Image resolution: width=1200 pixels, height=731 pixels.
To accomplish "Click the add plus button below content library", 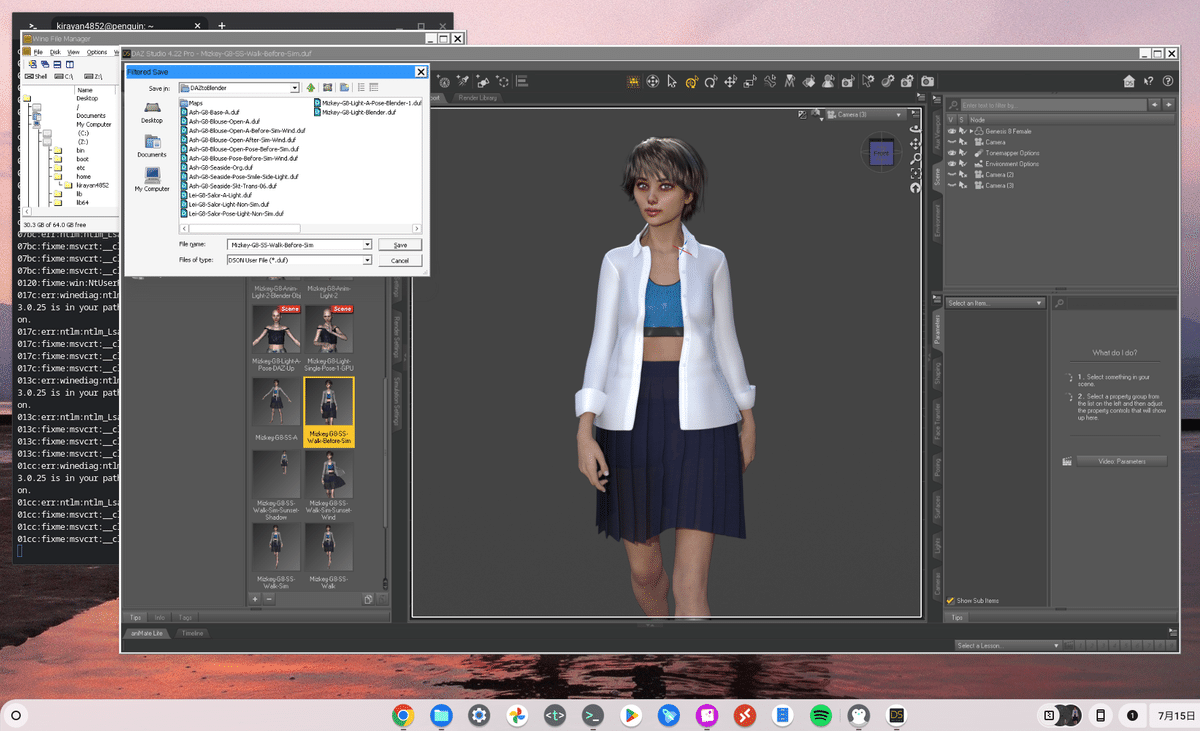I will 255,598.
